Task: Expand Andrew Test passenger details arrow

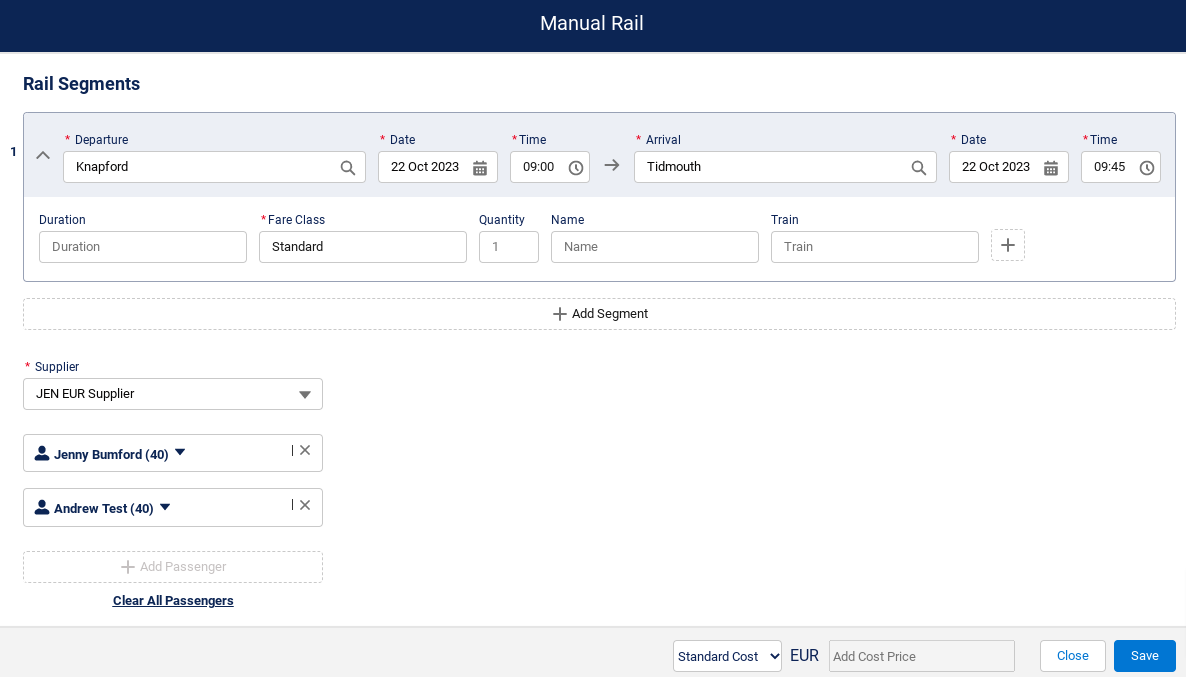Action: coord(165,507)
